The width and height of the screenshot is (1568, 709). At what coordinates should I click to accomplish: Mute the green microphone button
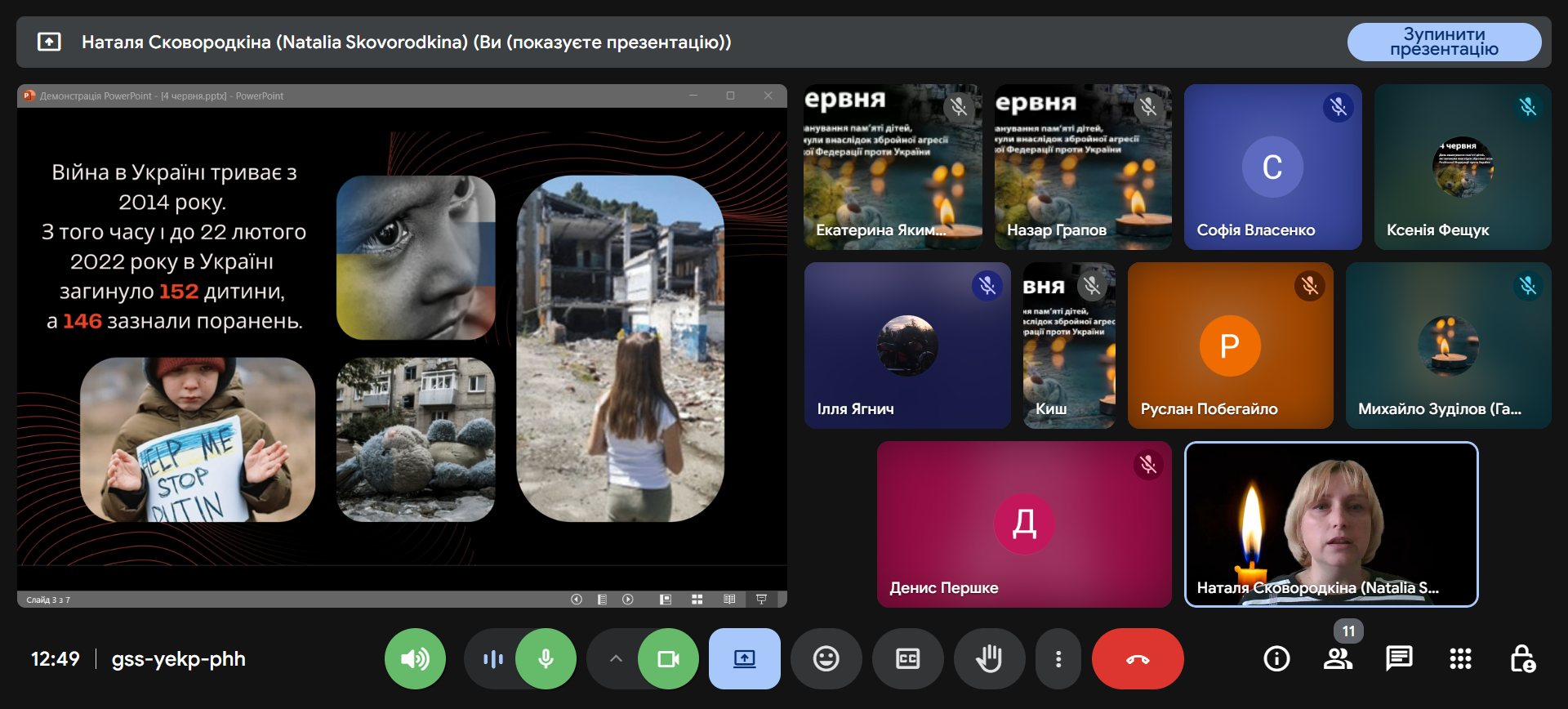[546, 658]
